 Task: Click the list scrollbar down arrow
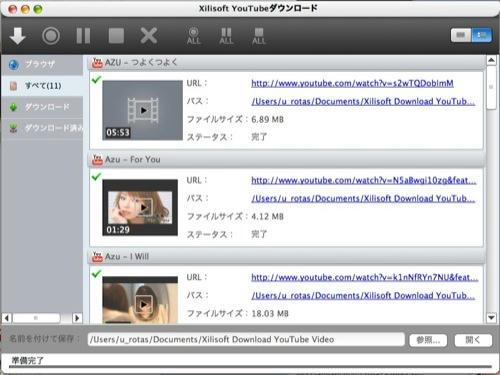pyautogui.click(x=491, y=318)
